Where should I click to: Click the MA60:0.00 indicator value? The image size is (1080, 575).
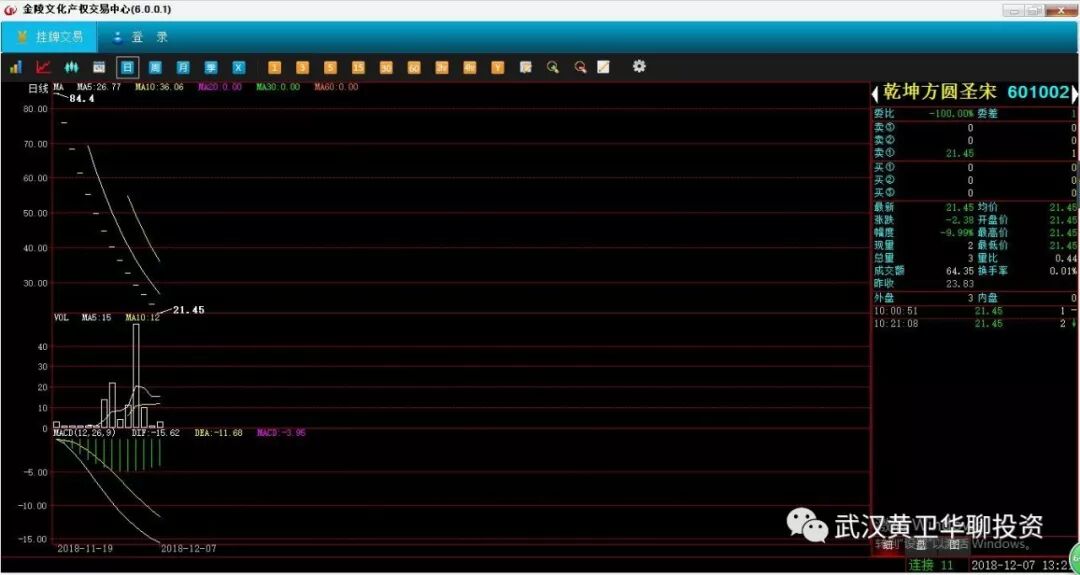pyautogui.click(x=336, y=87)
